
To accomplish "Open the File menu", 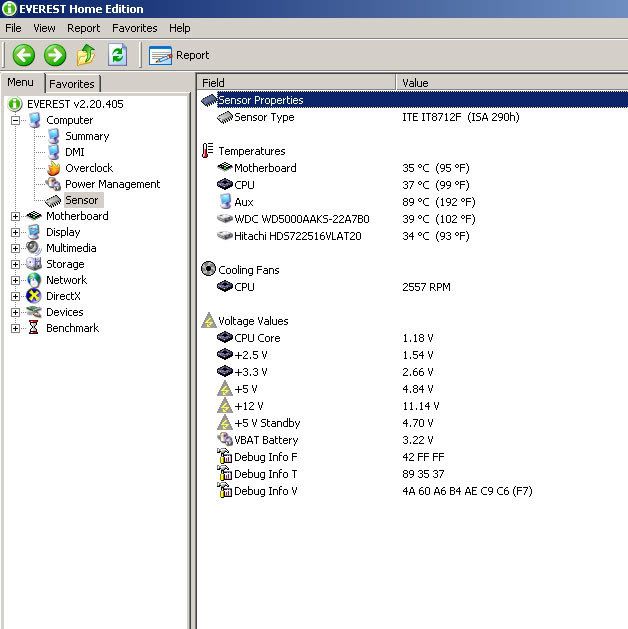I will tap(13, 28).
